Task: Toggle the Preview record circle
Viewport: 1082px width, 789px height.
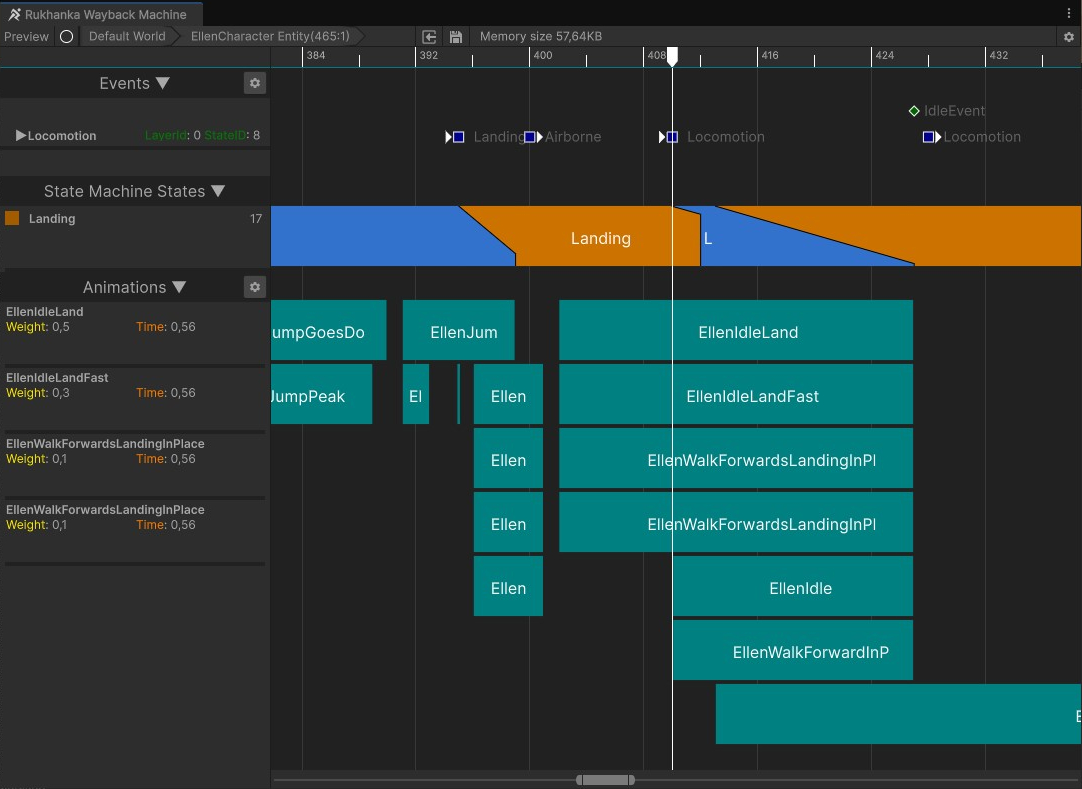Action: (66, 36)
